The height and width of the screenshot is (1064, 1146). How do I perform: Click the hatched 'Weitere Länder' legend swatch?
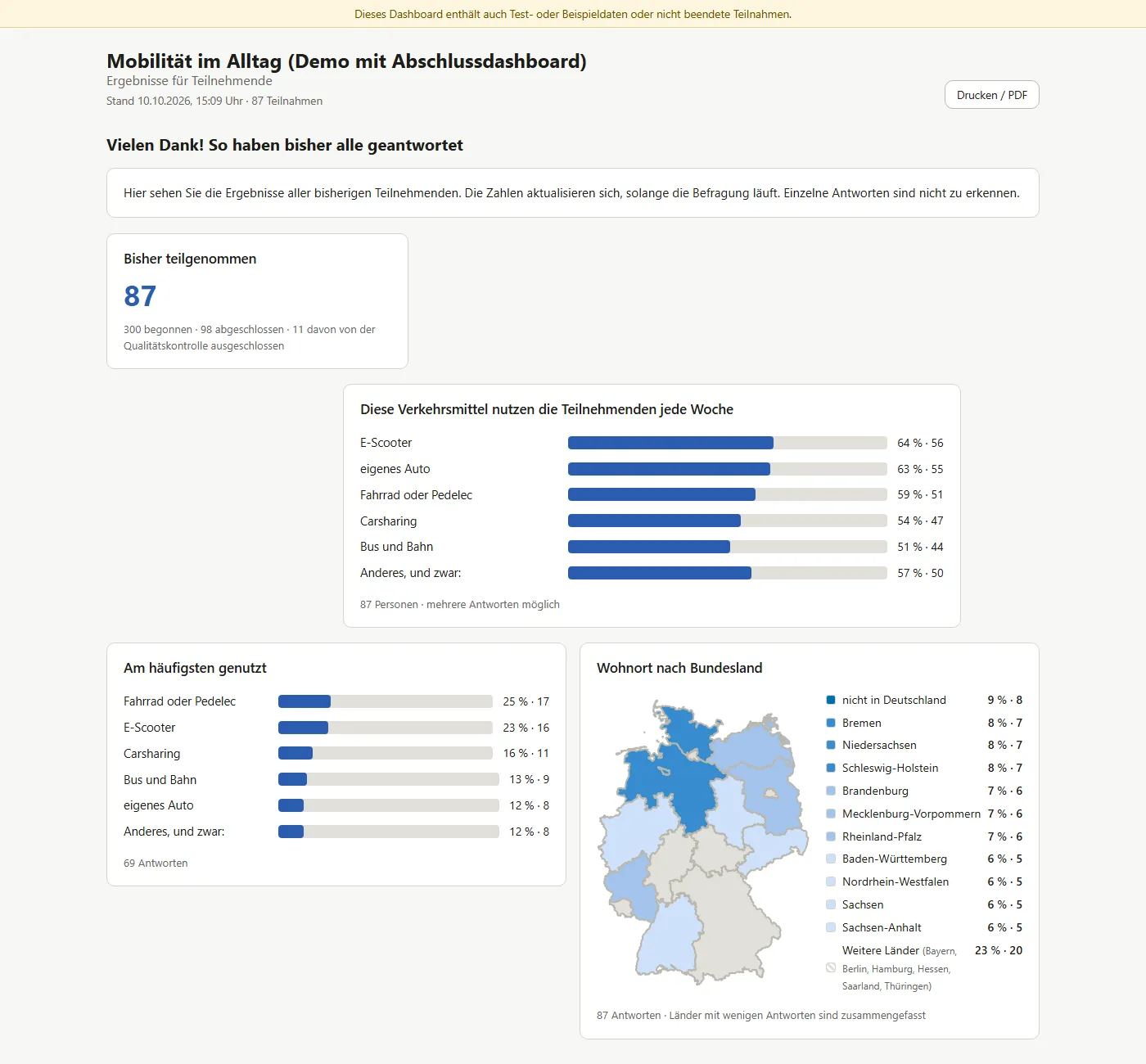coord(831,967)
